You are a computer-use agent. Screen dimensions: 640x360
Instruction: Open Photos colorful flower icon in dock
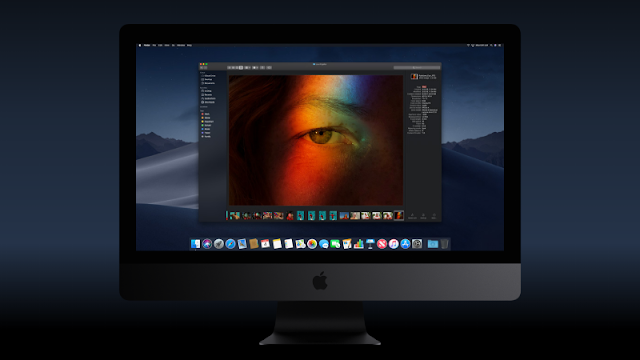click(312, 244)
